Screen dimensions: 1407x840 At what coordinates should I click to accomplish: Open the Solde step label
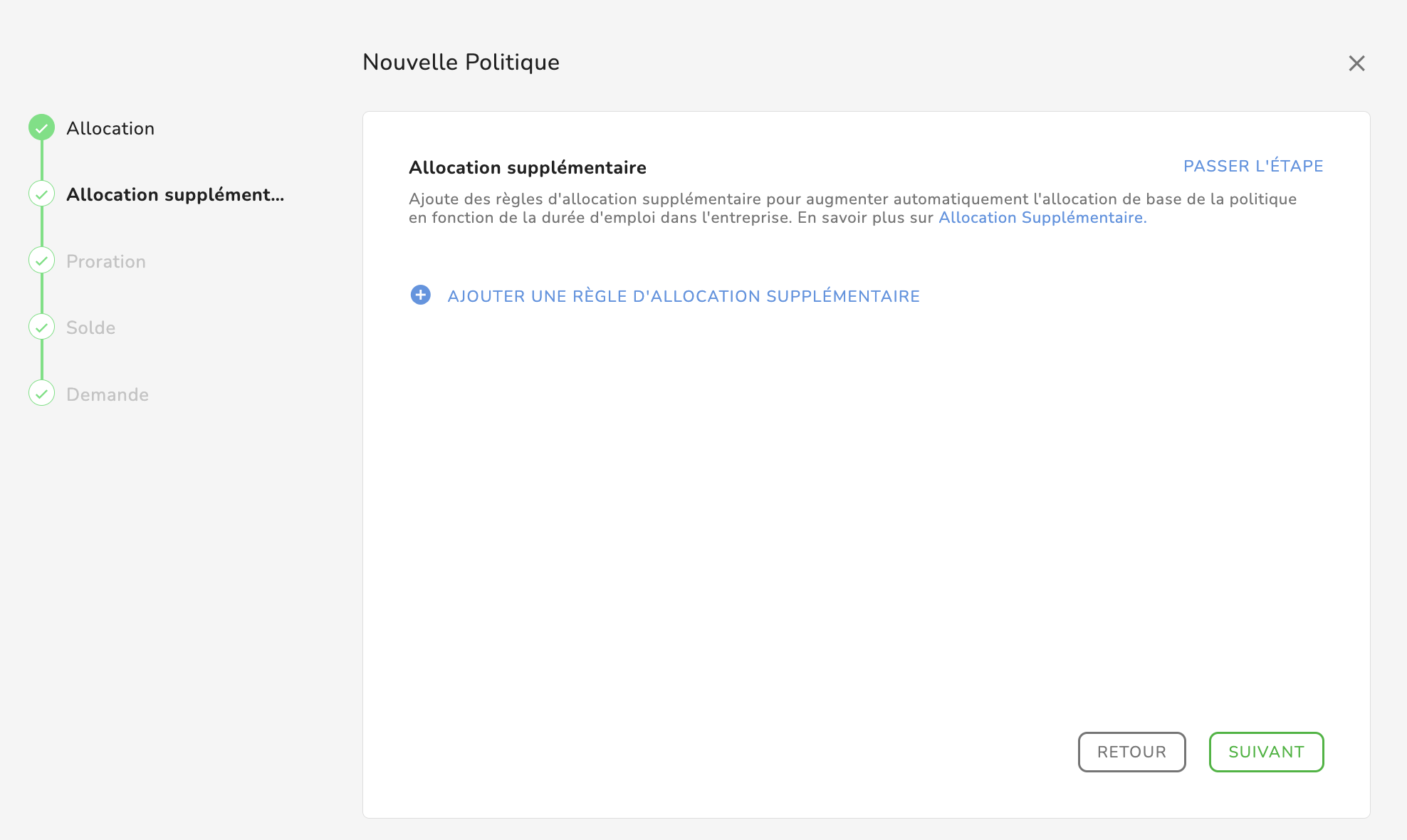[x=90, y=327]
